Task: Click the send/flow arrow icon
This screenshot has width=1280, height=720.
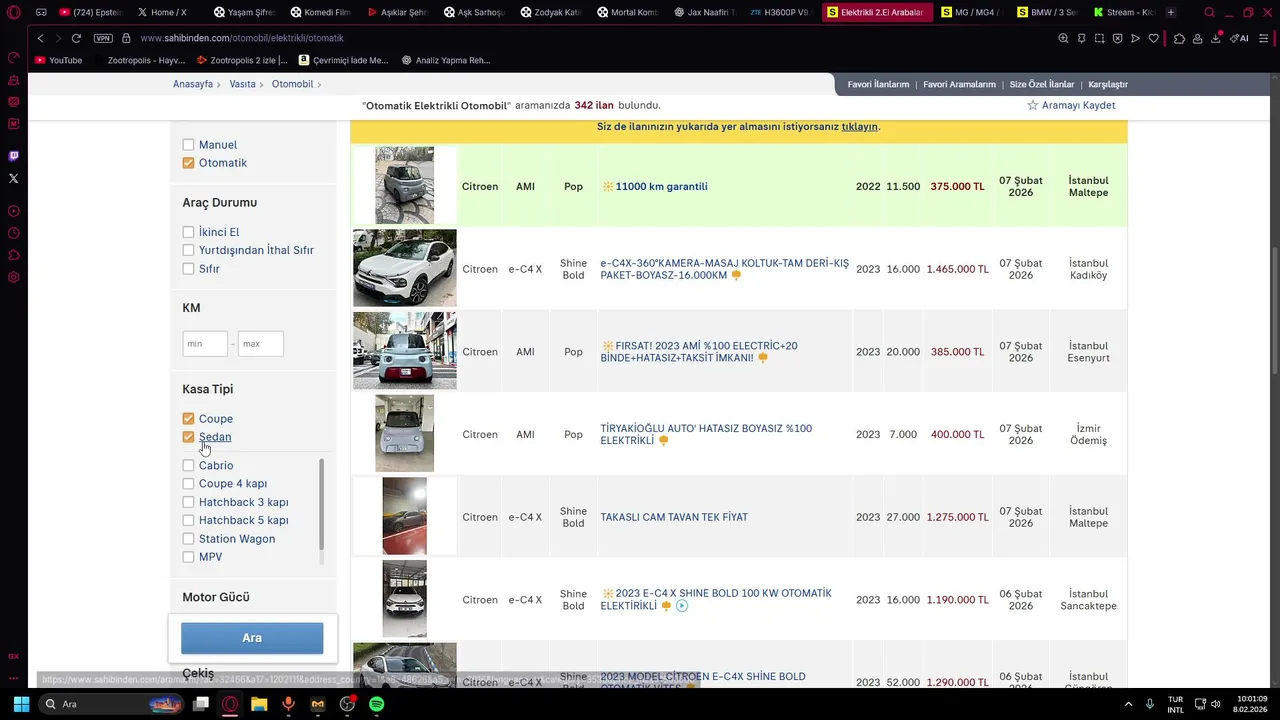Action: pyautogui.click(x=1135, y=38)
